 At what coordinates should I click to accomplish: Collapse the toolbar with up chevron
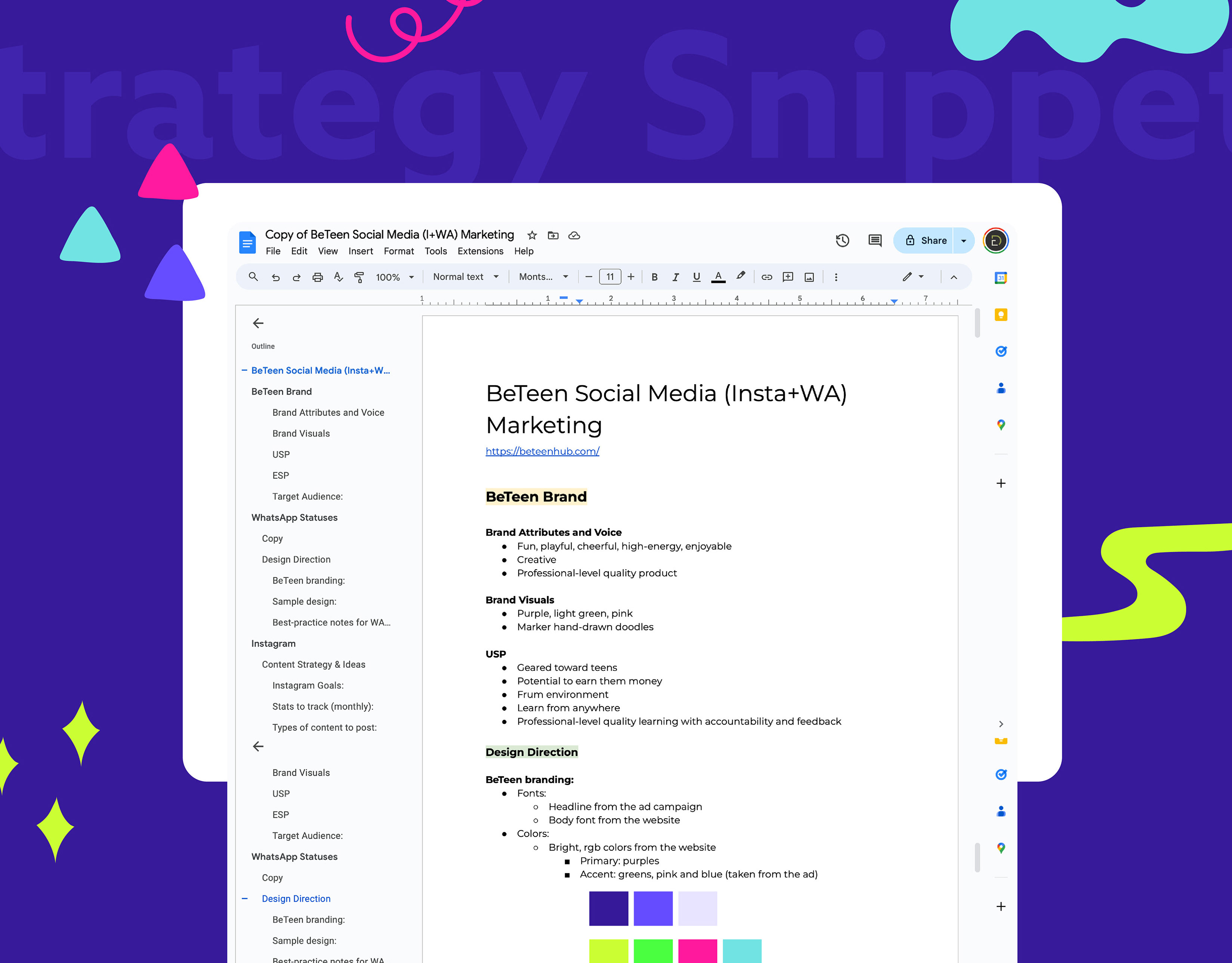[x=953, y=277]
